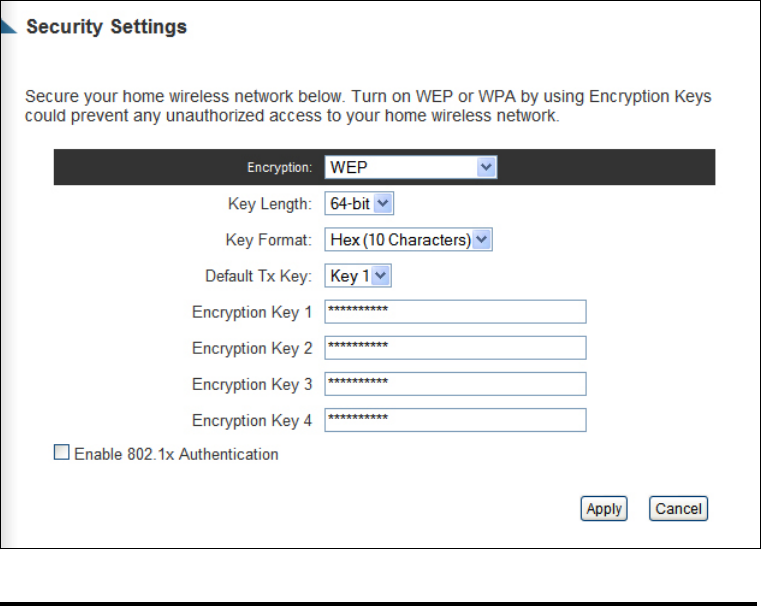The height and width of the screenshot is (606, 761).
Task: Click the blue triangle beside Security Settings
Action: click(8, 27)
